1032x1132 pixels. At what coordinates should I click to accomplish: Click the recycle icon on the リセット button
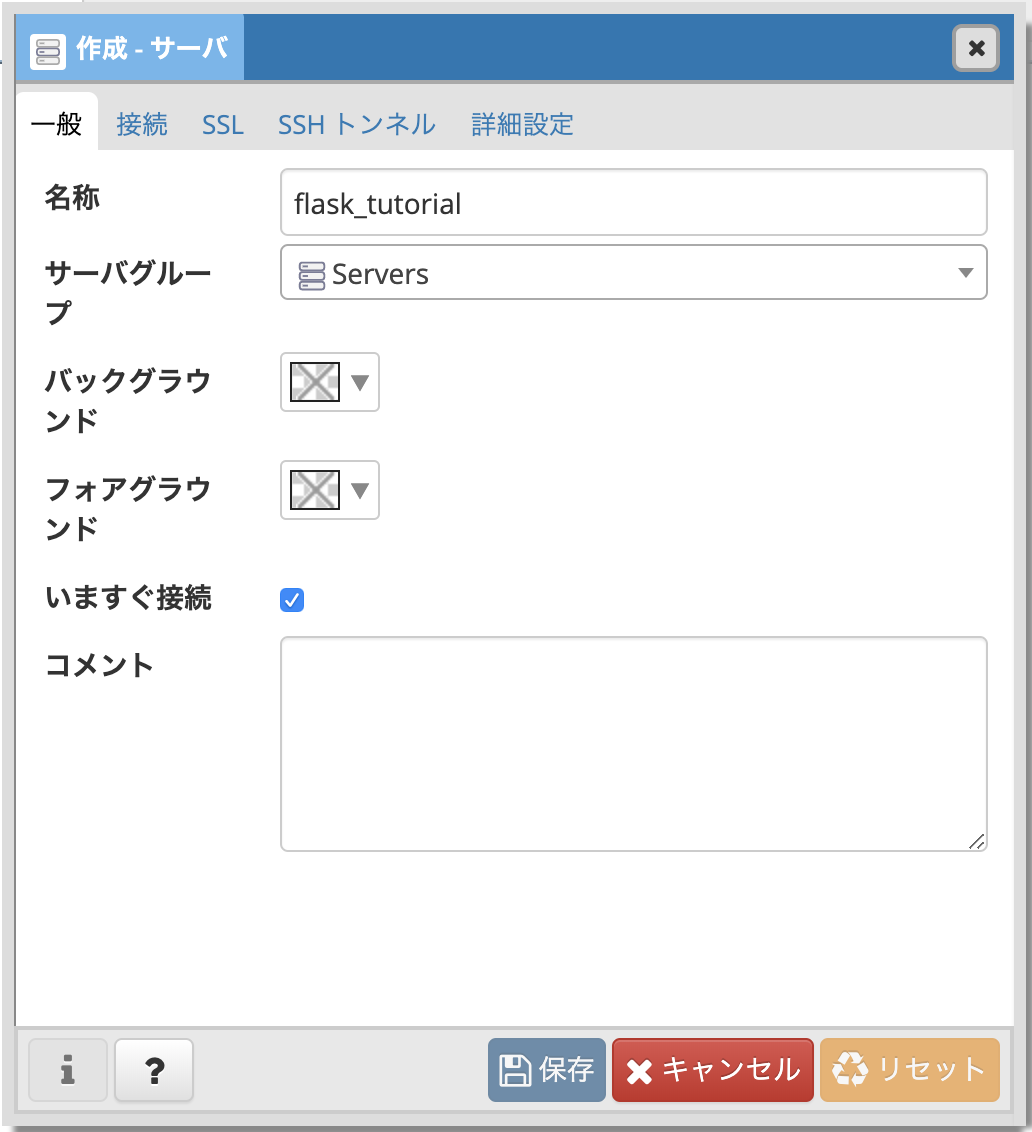coord(851,1069)
